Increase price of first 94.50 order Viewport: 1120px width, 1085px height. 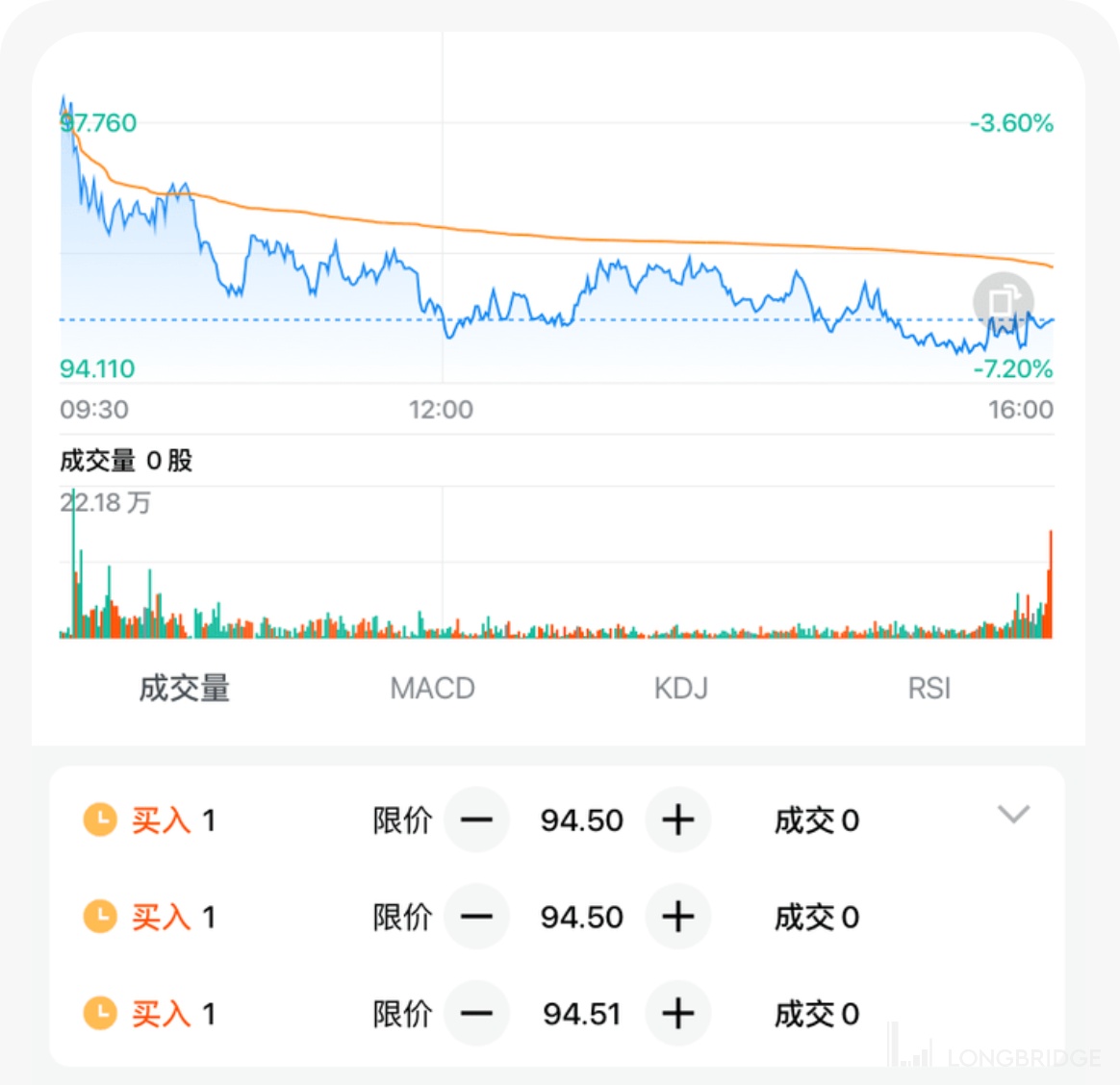[x=677, y=820]
